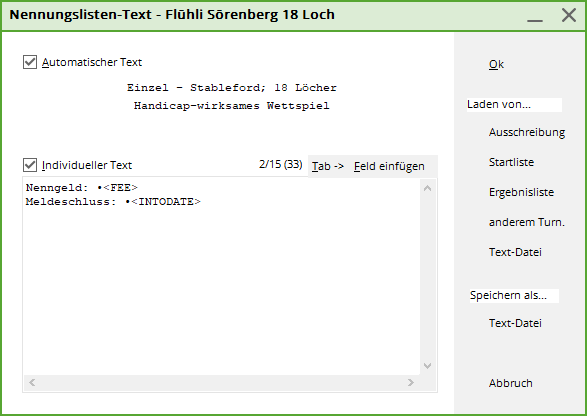Screen dimensions: 587x416
Task: Cancel with the Abbruch button
Action: pos(511,383)
